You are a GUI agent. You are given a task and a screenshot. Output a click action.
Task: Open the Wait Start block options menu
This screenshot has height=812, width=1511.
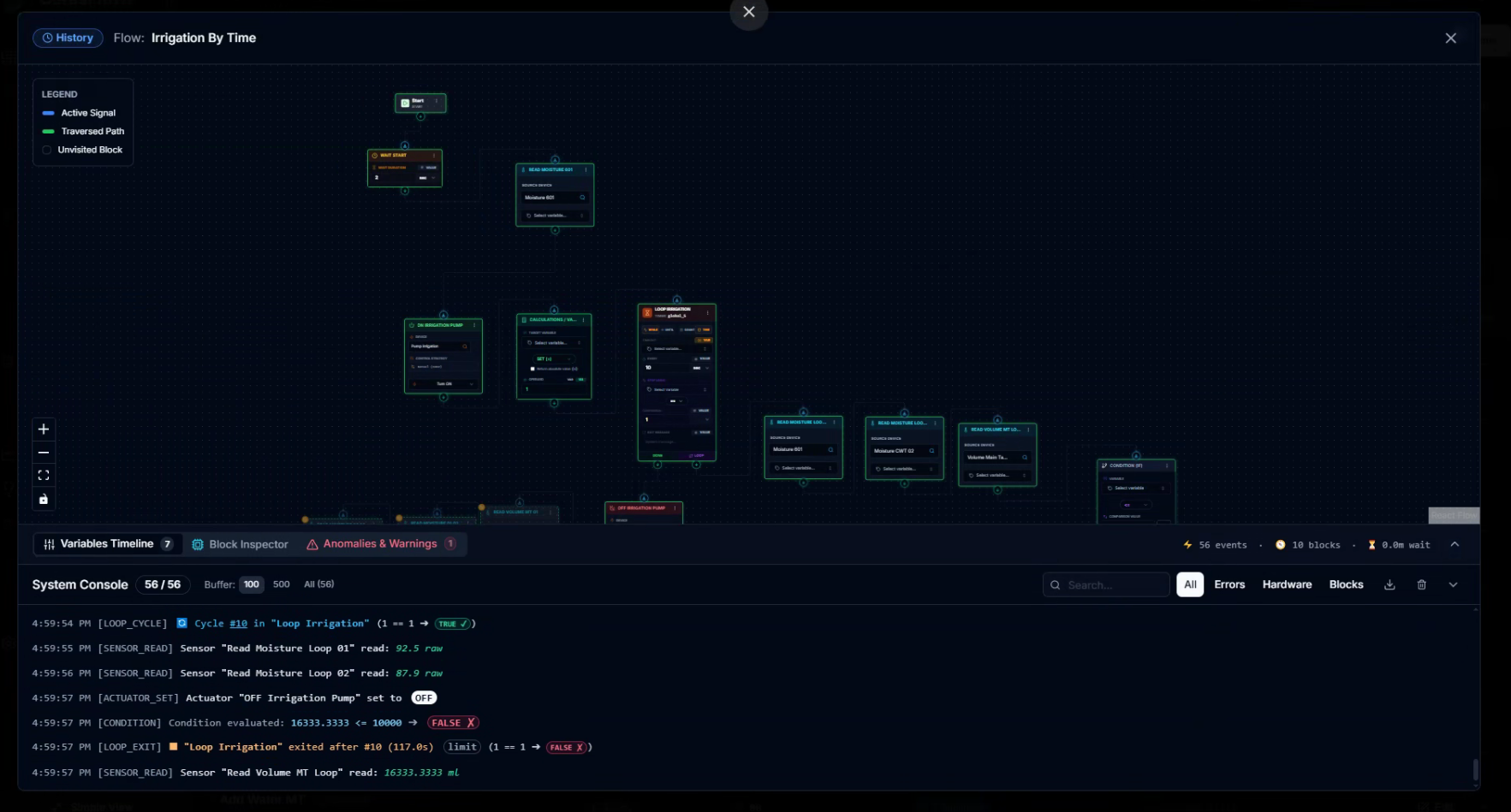pos(434,156)
